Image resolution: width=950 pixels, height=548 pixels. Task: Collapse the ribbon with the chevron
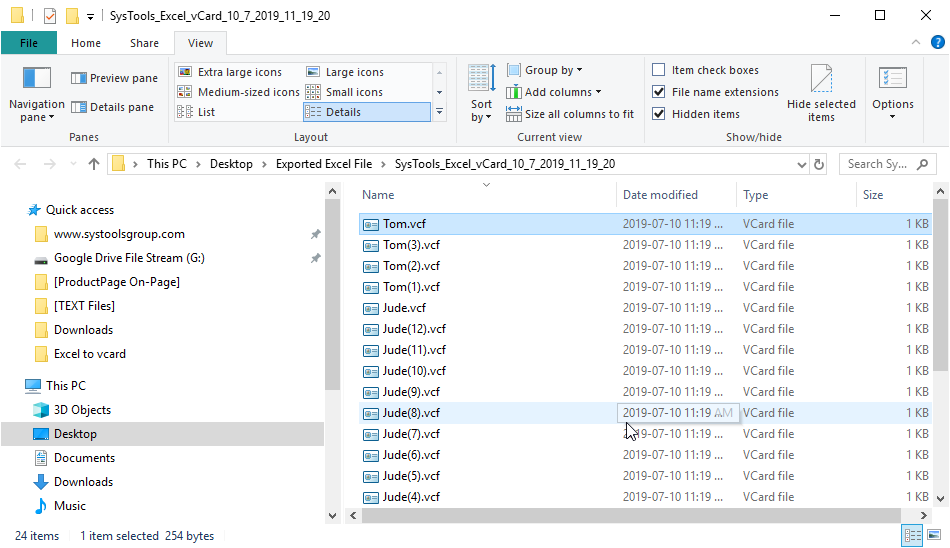point(915,42)
